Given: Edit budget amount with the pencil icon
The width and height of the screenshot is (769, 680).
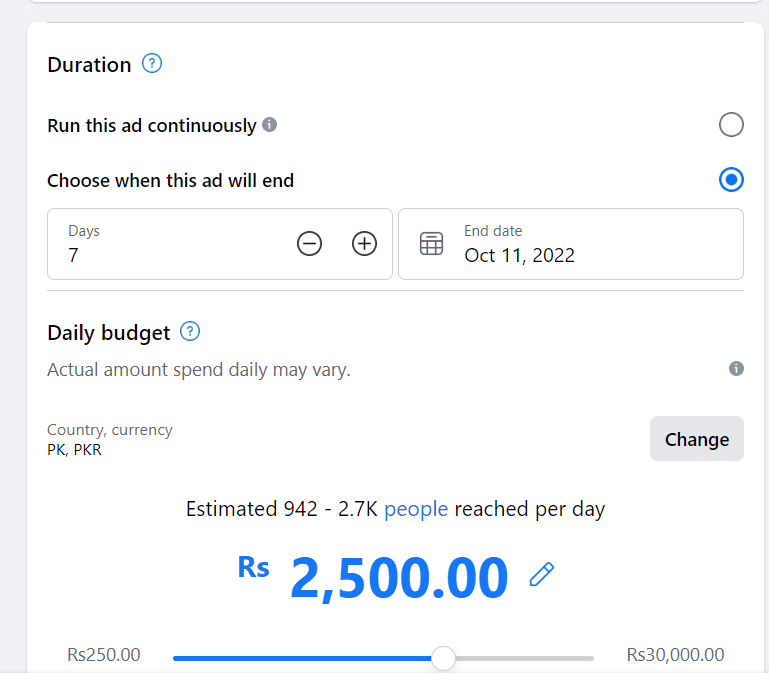Looking at the screenshot, I should (x=542, y=574).
